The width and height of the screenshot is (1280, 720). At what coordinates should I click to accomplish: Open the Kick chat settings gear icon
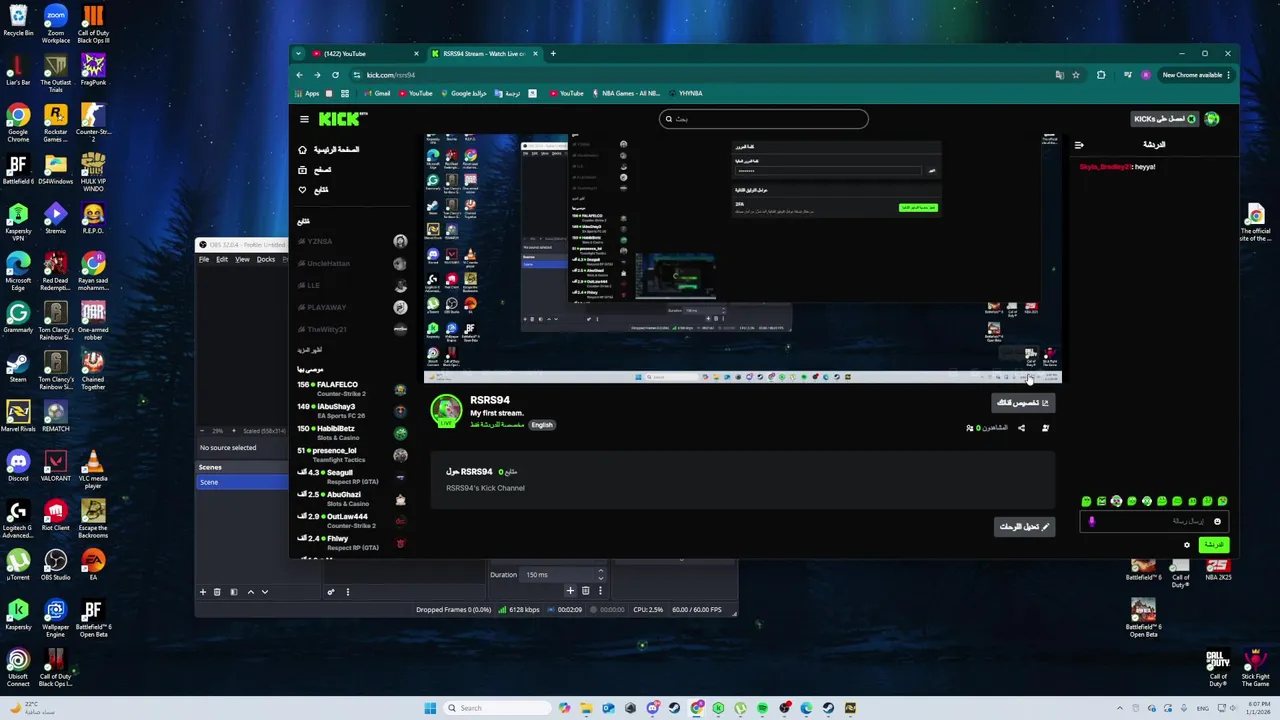click(x=1187, y=545)
